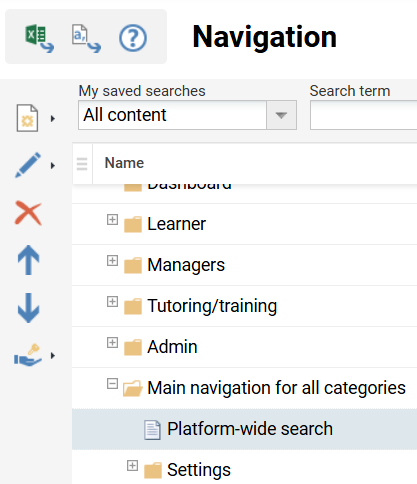The width and height of the screenshot is (417, 484).
Task: Click the CSV export icon
Action: [x=86, y=38]
